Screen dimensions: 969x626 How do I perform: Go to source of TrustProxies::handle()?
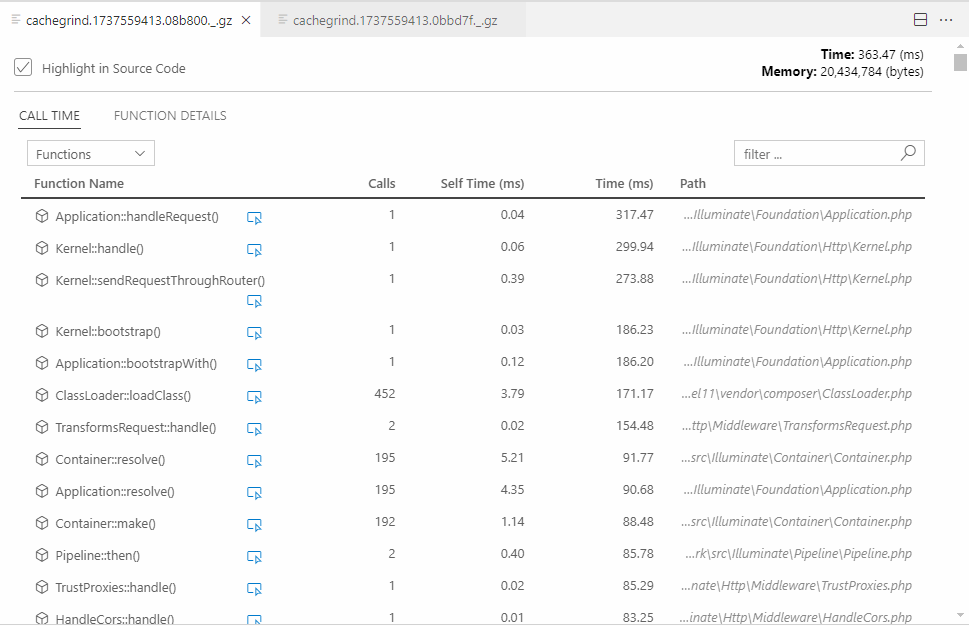254,589
